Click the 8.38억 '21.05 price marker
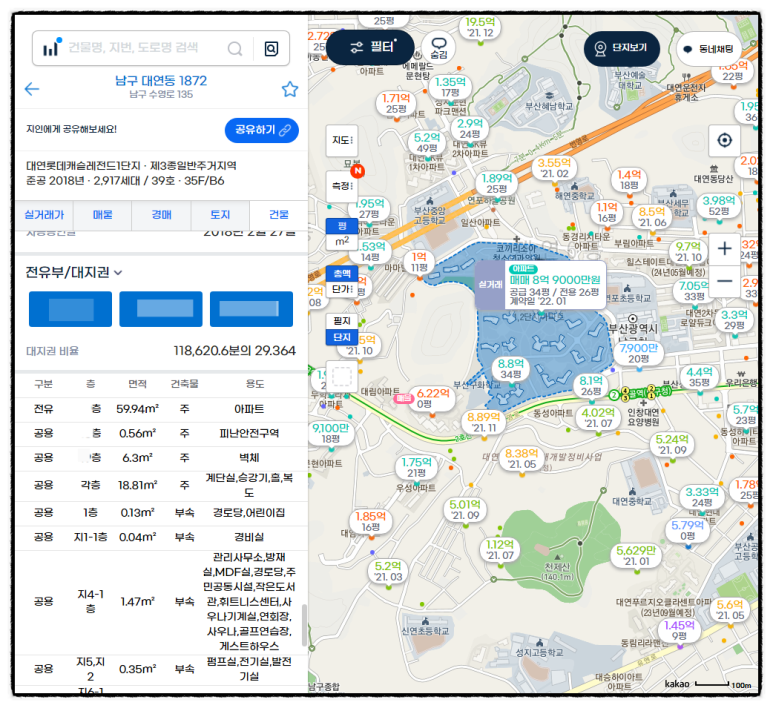The width and height of the screenshot is (773, 708). 522,459
